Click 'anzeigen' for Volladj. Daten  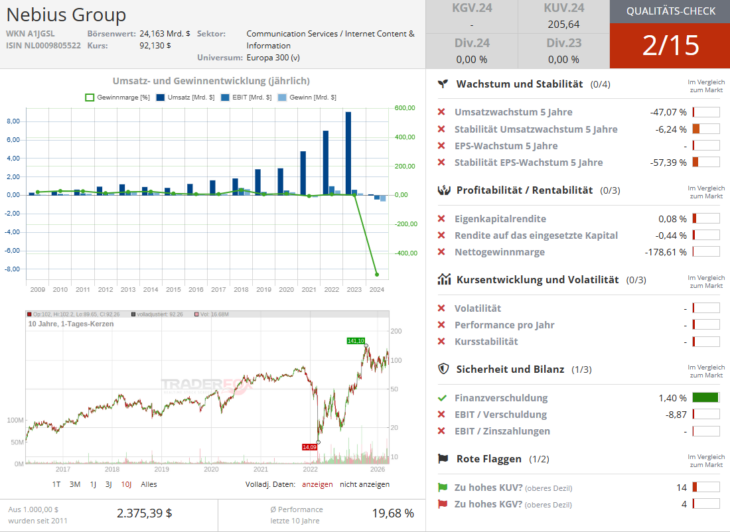[316, 484]
